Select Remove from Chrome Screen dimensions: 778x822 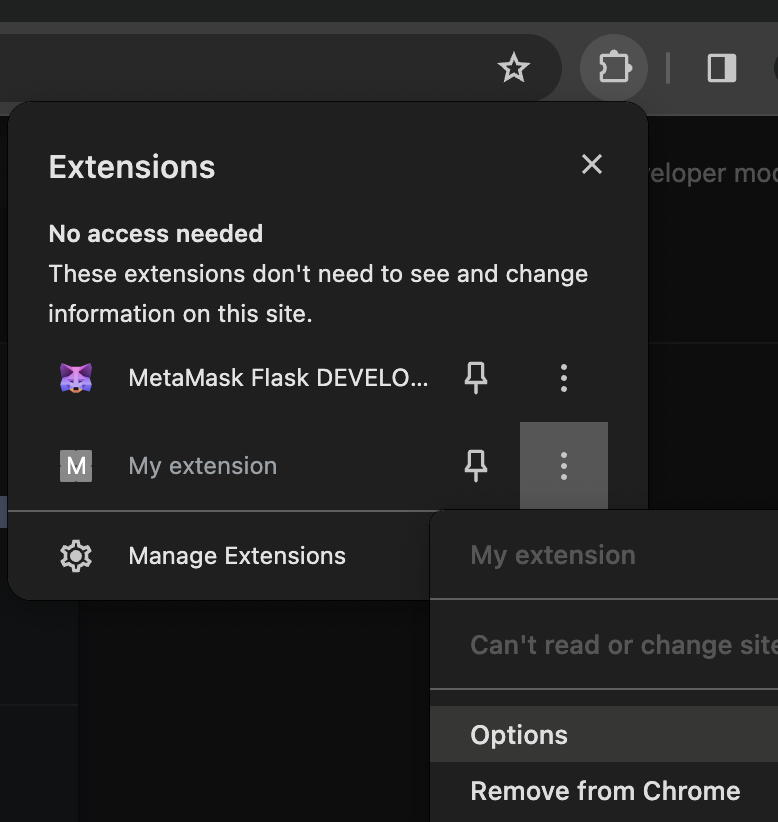(x=603, y=790)
